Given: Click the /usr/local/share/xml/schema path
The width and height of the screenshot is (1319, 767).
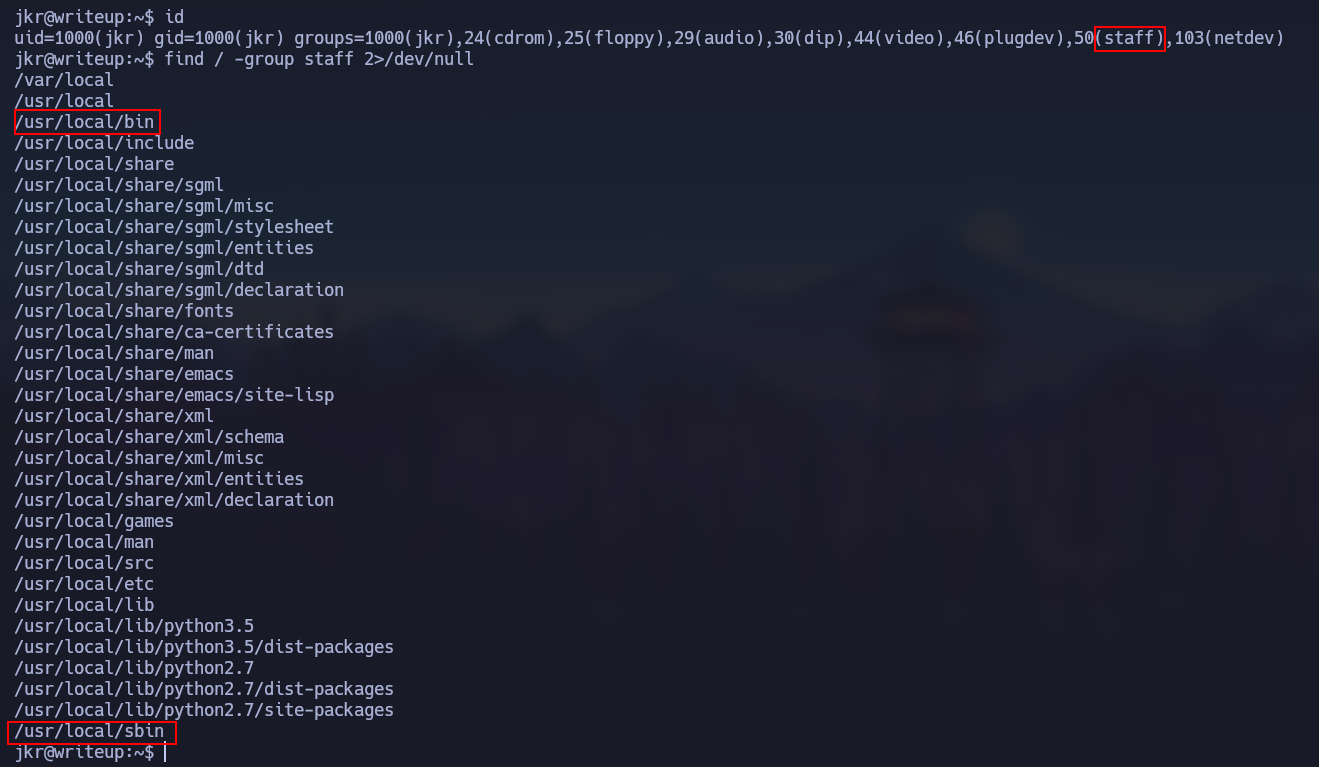Looking at the screenshot, I should (x=149, y=437).
